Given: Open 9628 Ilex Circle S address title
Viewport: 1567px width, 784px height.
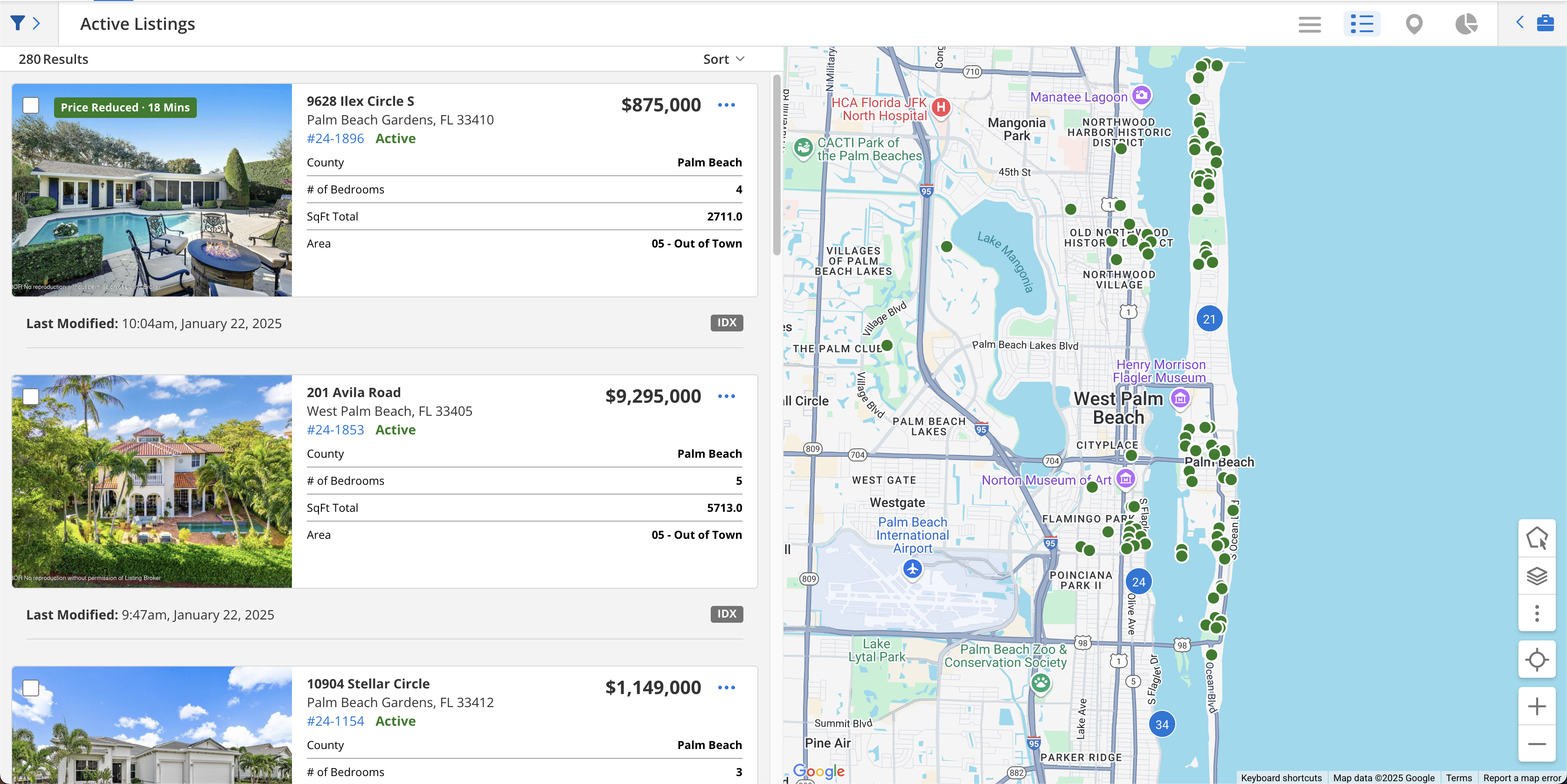Looking at the screenshot, I should pyautogui.click(x=360, y=101).
